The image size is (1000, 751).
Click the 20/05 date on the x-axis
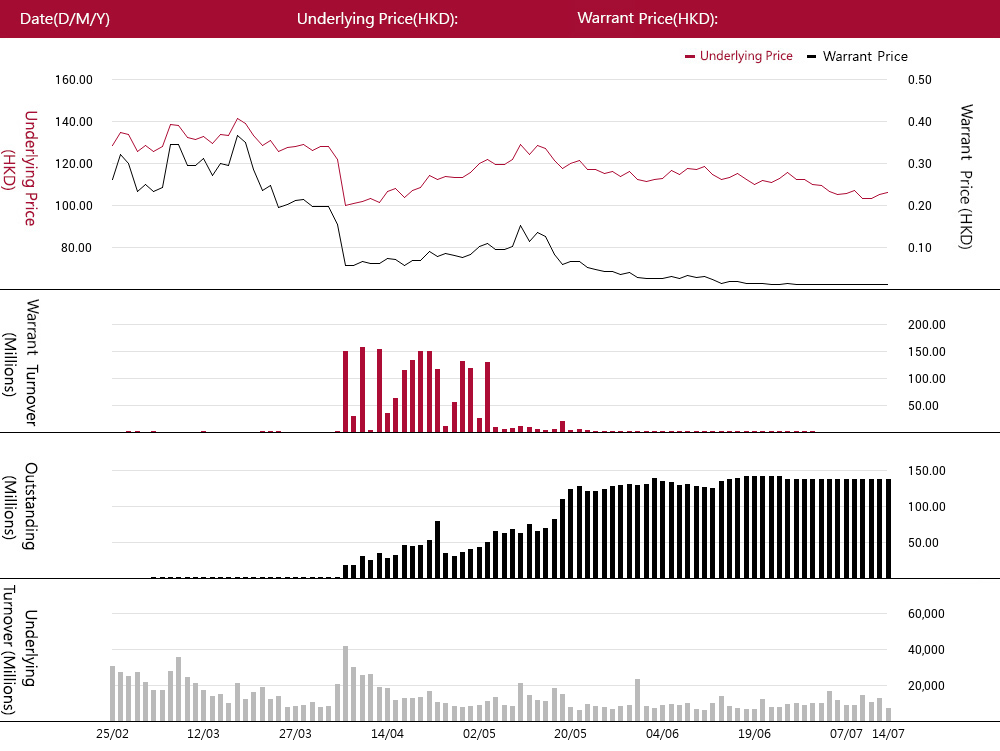pyautogui.click(x=570, y=734)
